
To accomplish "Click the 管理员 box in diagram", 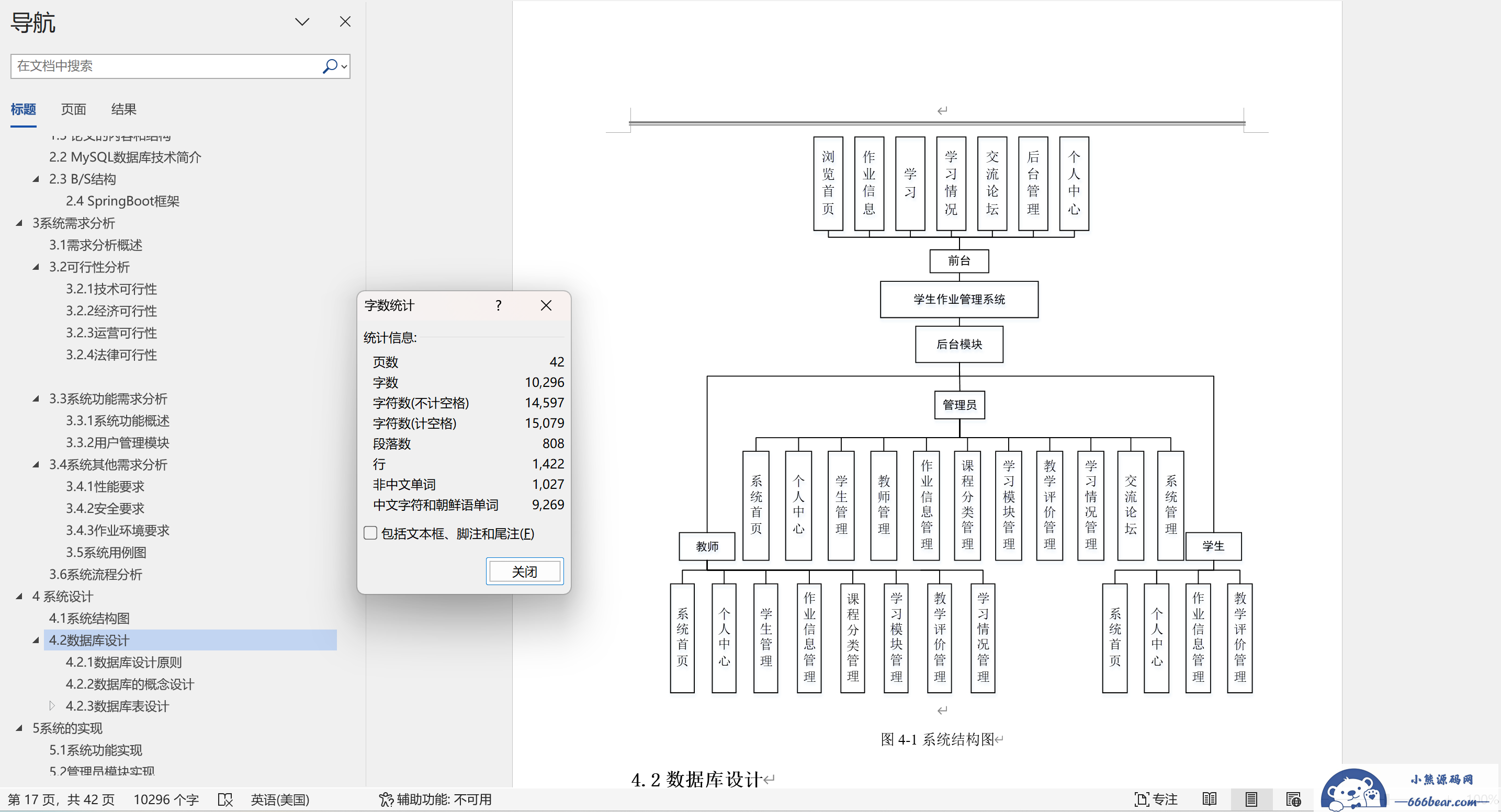I will point(959,405).
